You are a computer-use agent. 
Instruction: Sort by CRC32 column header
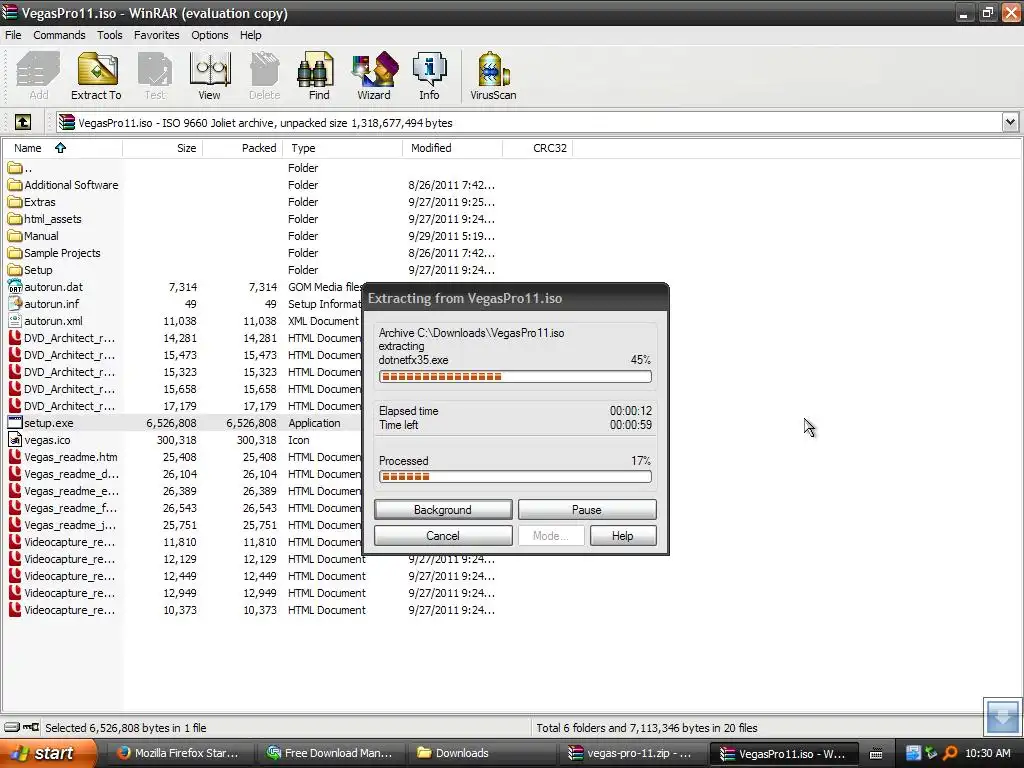[x=537, y=148]
